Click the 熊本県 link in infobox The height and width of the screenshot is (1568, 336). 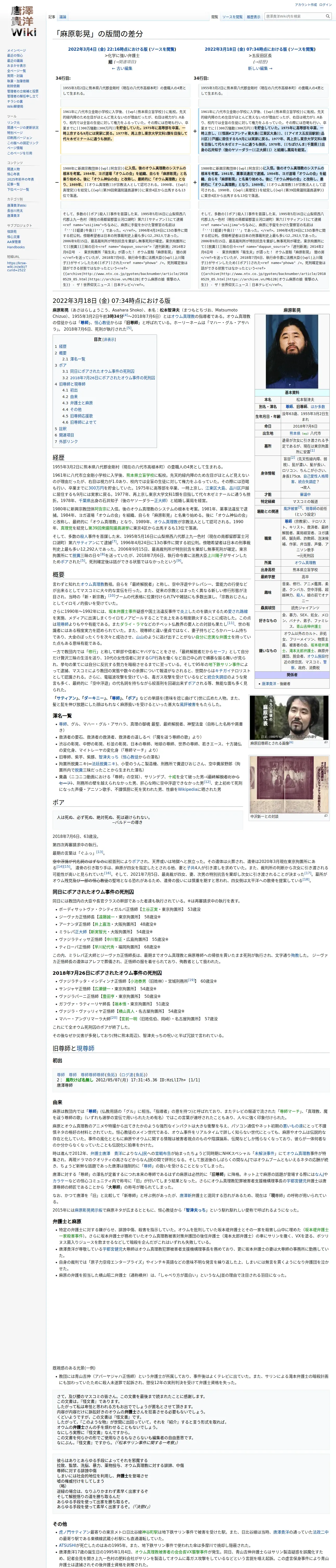click(x=295, y=433)
